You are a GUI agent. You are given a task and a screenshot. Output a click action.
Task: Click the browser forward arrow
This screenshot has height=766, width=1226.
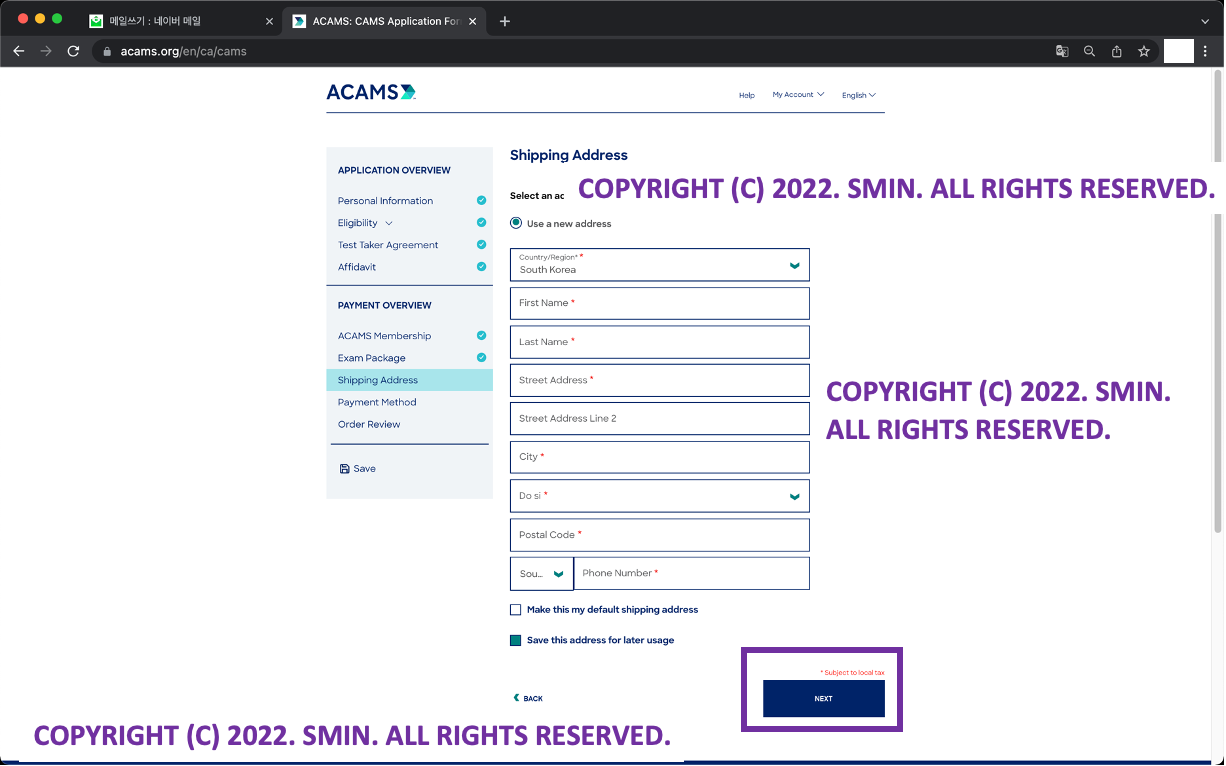coord(46,51)
